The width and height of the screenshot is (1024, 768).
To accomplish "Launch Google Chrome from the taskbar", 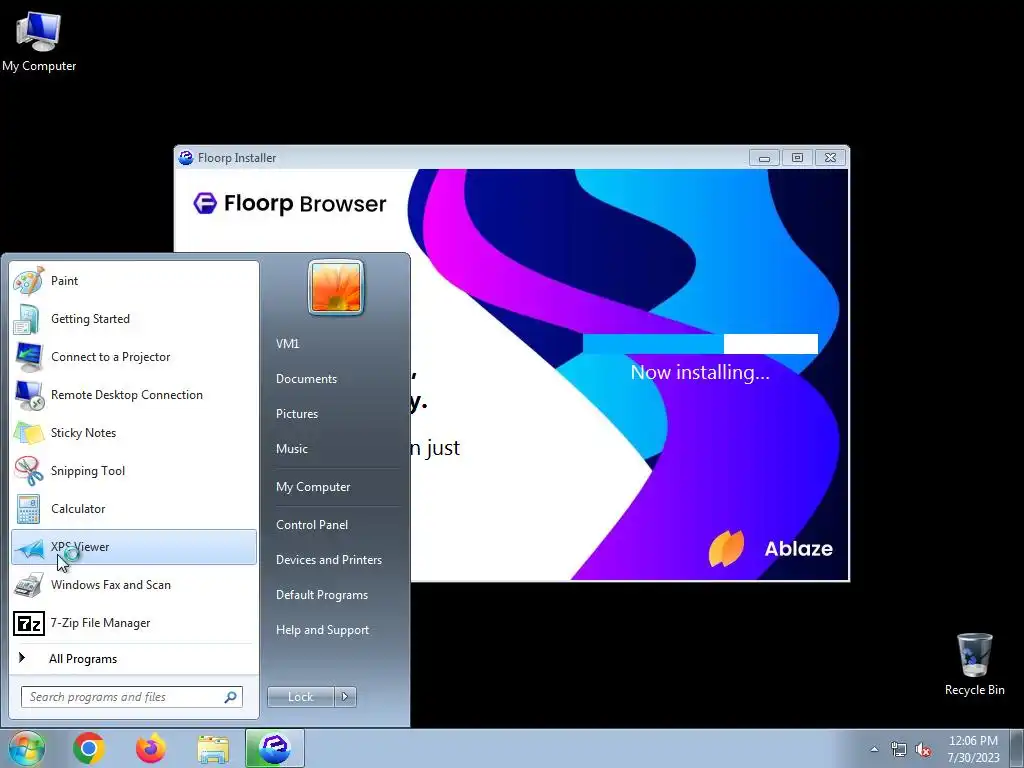I will [x=89, y=748].
